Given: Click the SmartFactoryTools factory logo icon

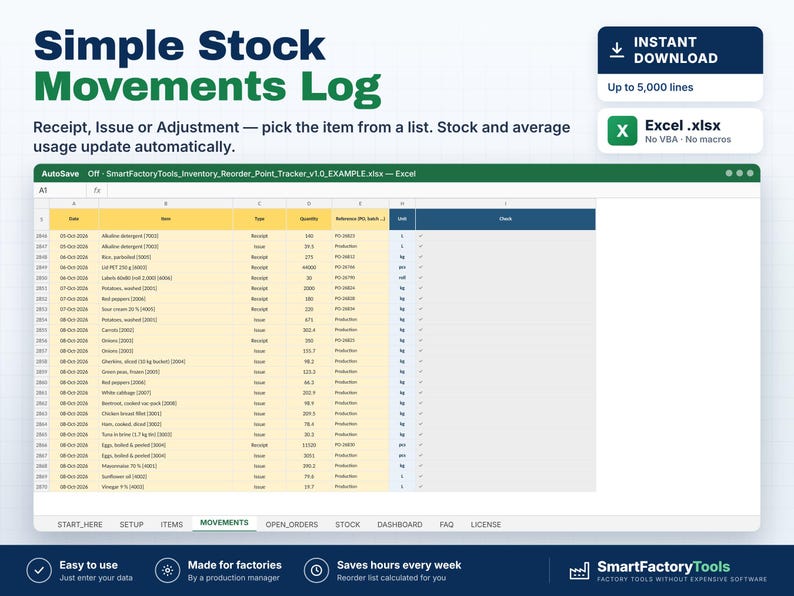Looking at the screenshot, I should pos(579,571).
